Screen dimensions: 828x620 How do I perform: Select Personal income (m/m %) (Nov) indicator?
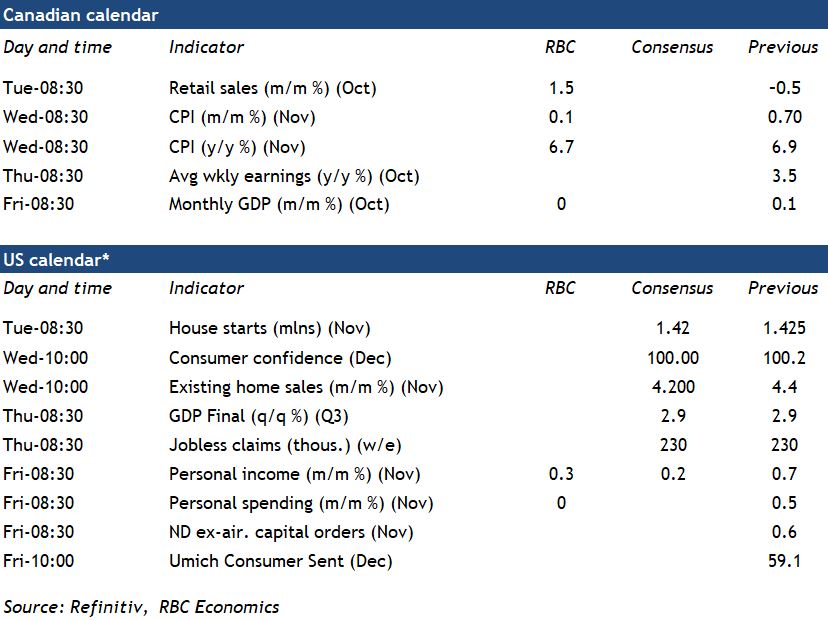click(294, 474)
